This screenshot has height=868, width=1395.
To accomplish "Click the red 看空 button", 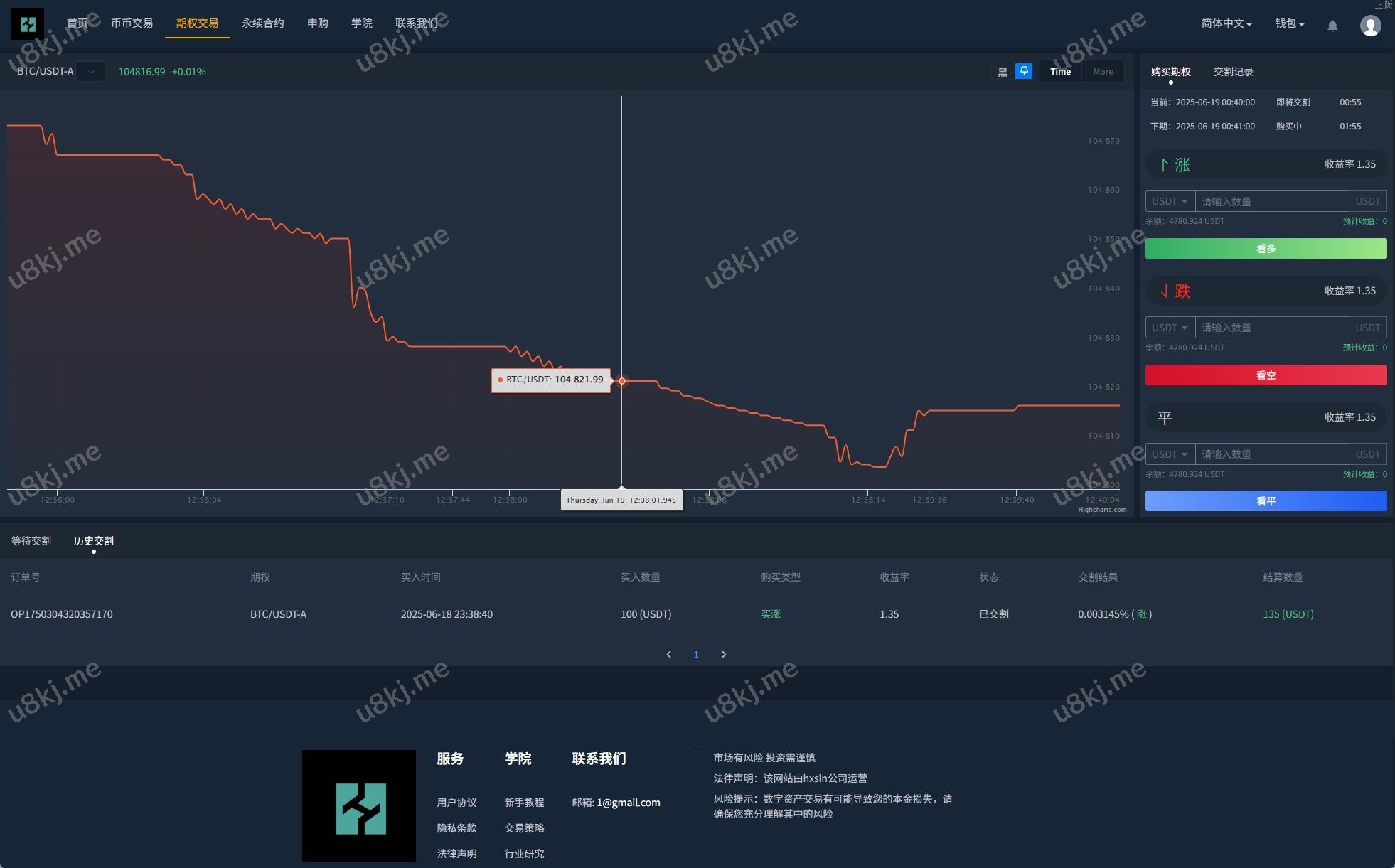I will pos(1266,375).
